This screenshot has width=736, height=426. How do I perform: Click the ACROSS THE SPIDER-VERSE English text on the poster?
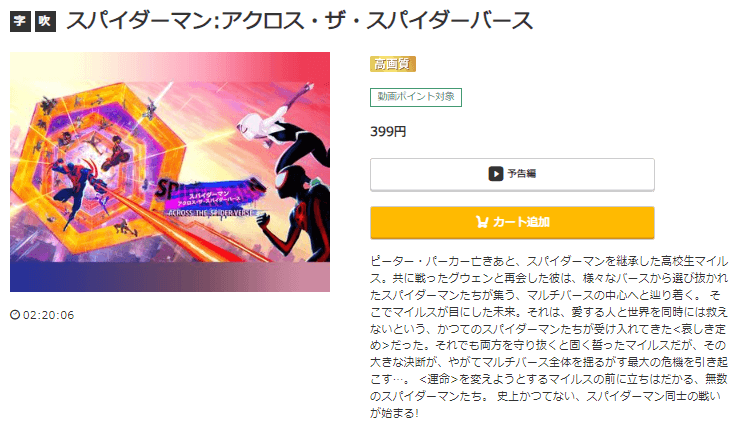[211, 213]
